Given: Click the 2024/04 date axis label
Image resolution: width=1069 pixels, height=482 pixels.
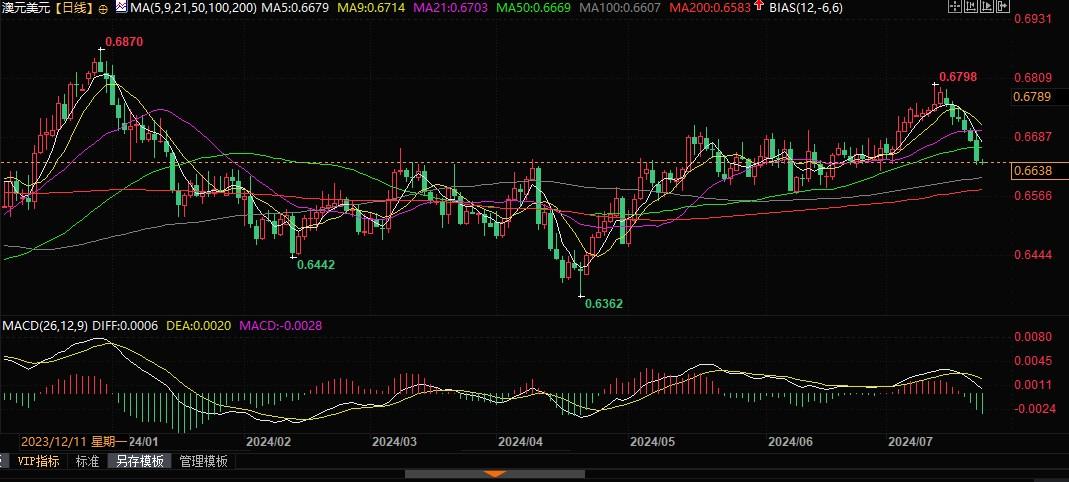Looking at the screenshot, I should 520,441.
